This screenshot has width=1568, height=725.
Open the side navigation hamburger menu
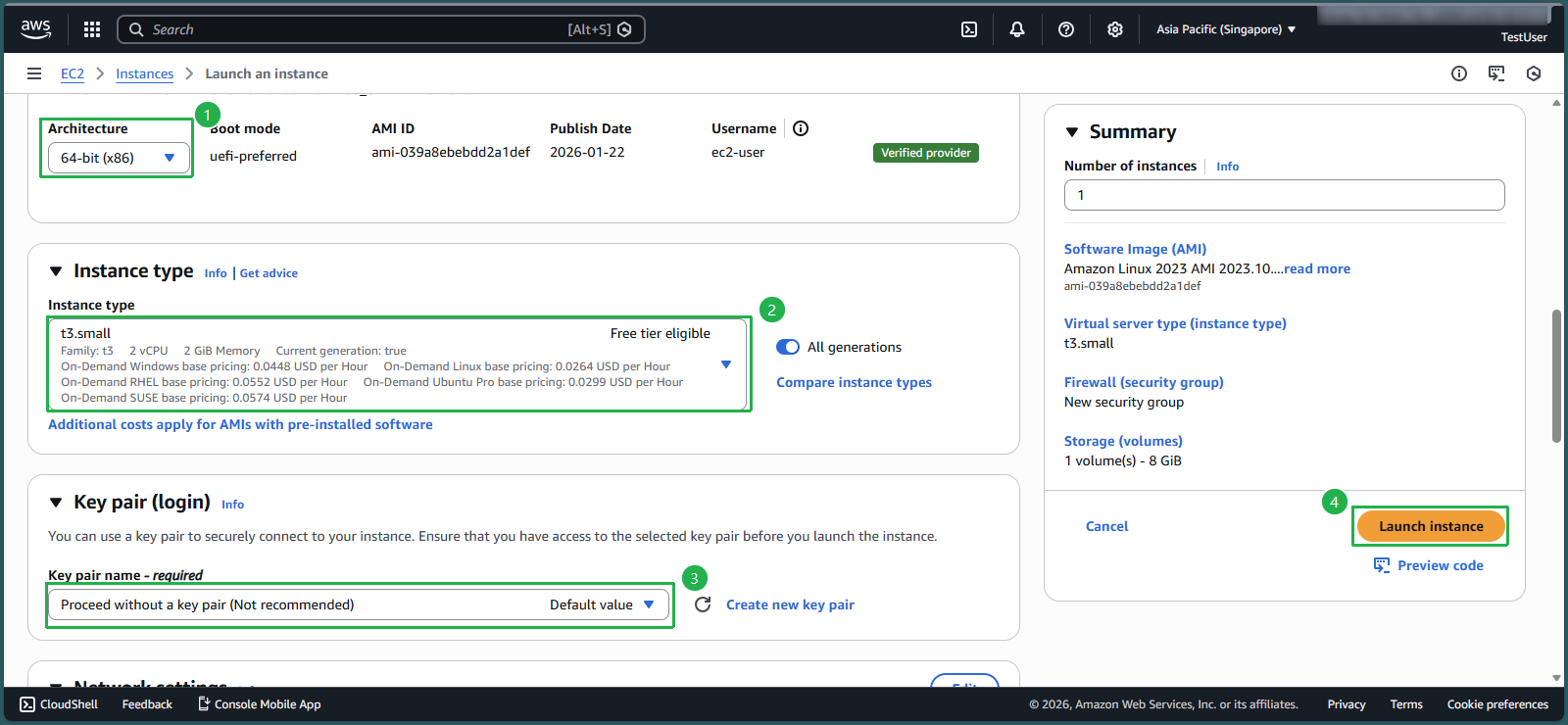34,73
